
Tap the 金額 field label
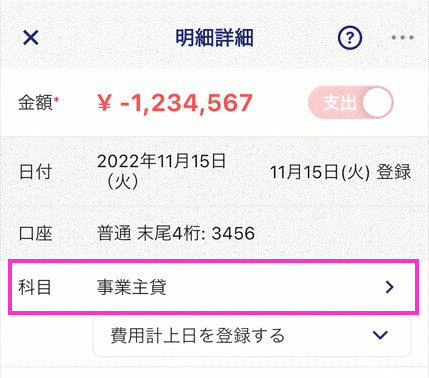pos(36,102)
